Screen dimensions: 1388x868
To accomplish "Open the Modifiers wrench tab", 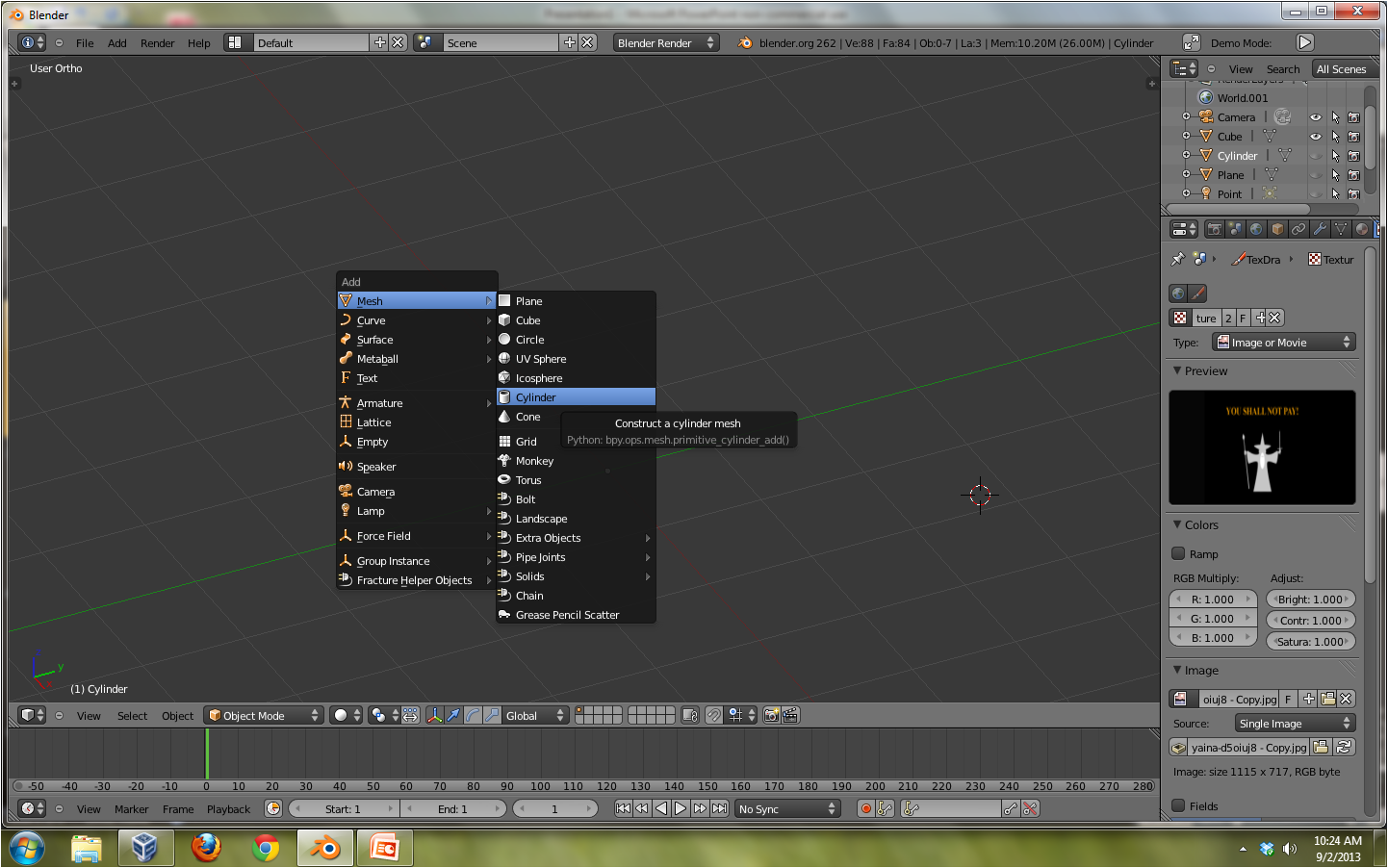I will tap(1320, 229).
